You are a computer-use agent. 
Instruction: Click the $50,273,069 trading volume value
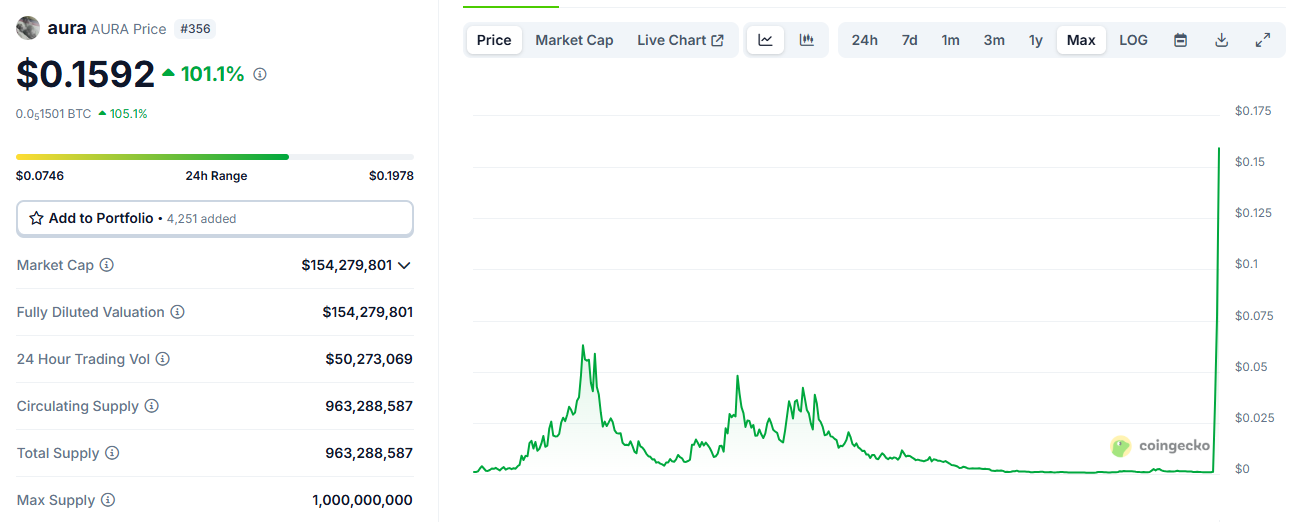tap(369, 359)
